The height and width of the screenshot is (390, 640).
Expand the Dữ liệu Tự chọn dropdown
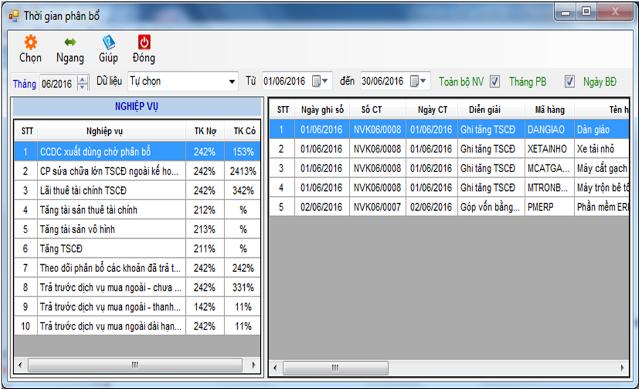pos(232,82)
